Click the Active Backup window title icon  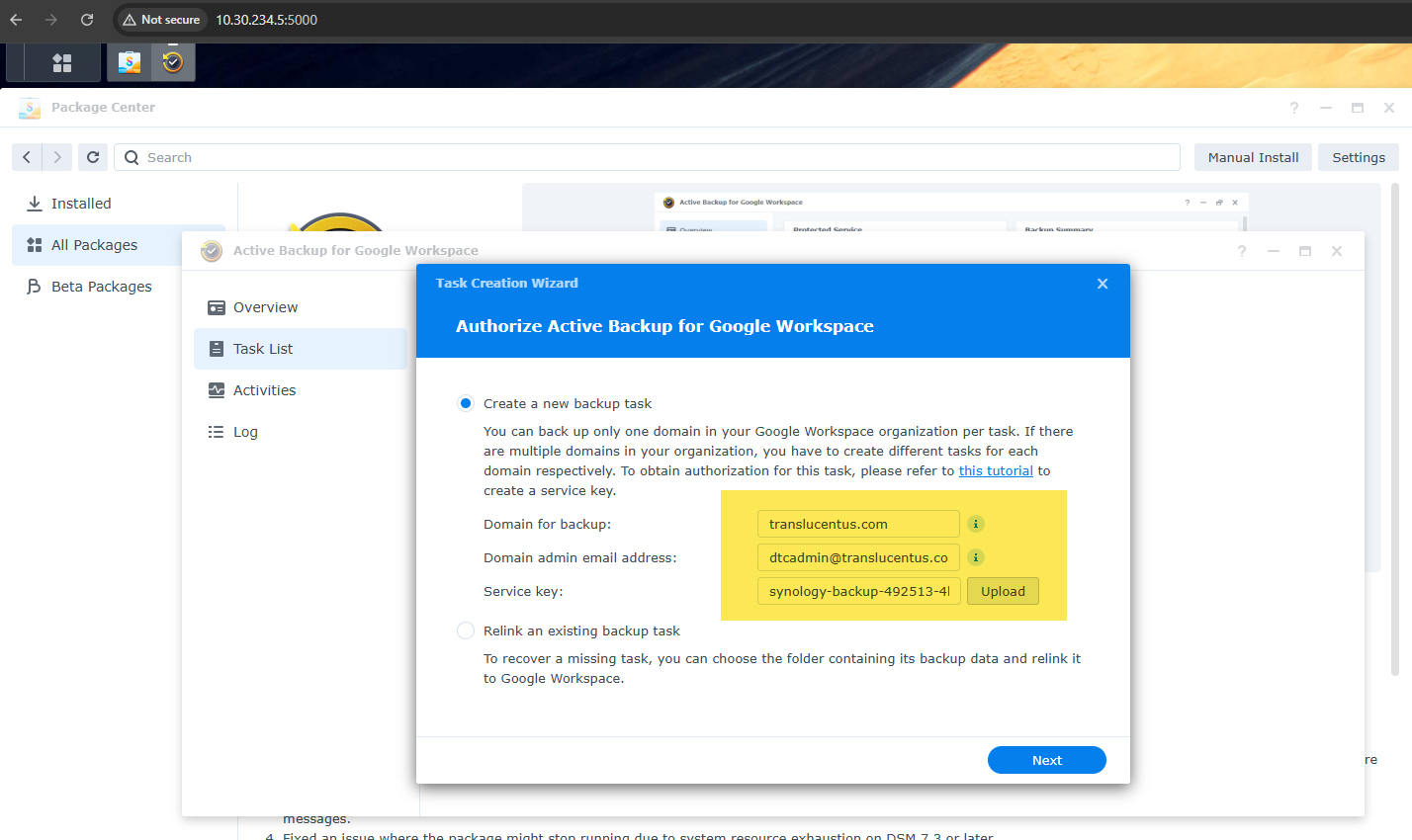click(x=212, y=251)
